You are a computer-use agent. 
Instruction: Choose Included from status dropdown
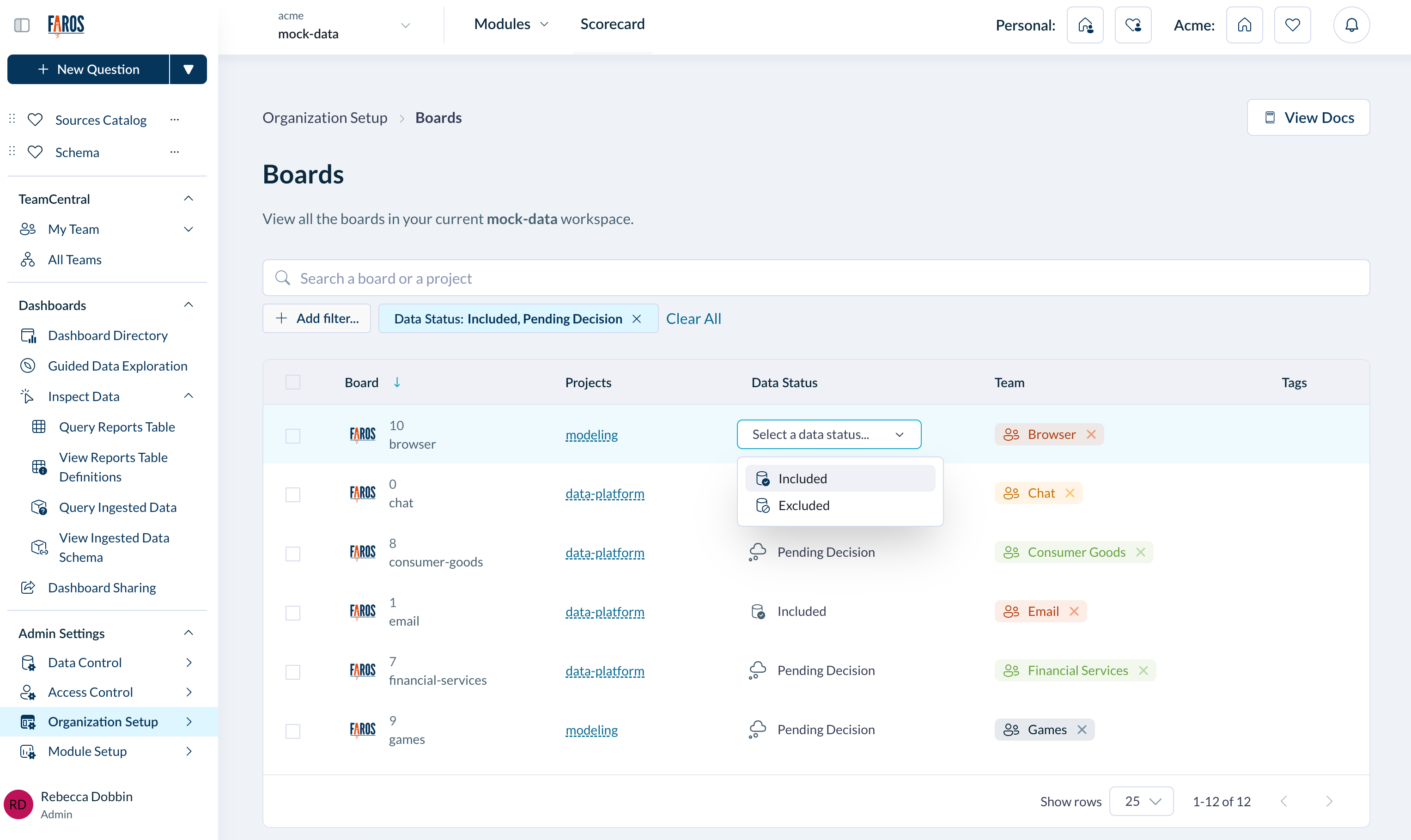pyautogui.click(x=840, y=478)
